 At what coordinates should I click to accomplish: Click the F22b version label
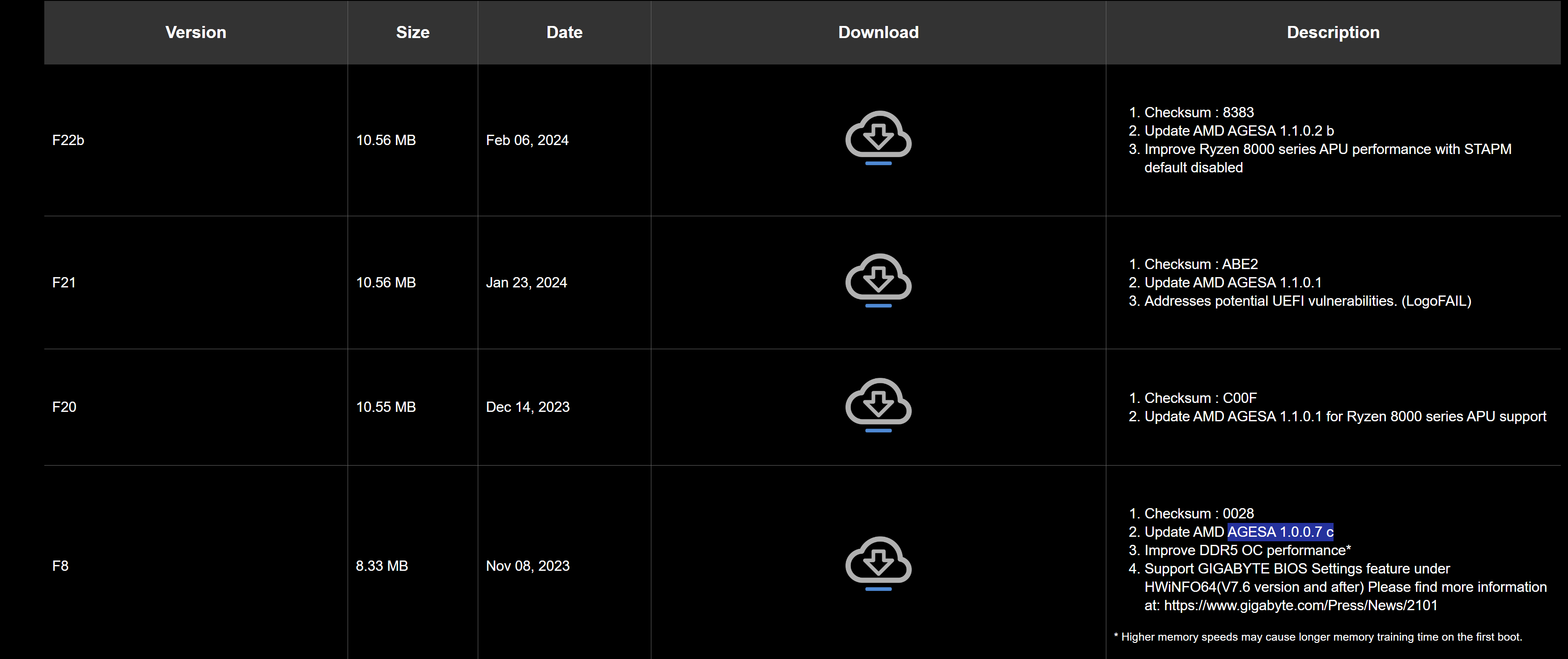tap(68, 140)
